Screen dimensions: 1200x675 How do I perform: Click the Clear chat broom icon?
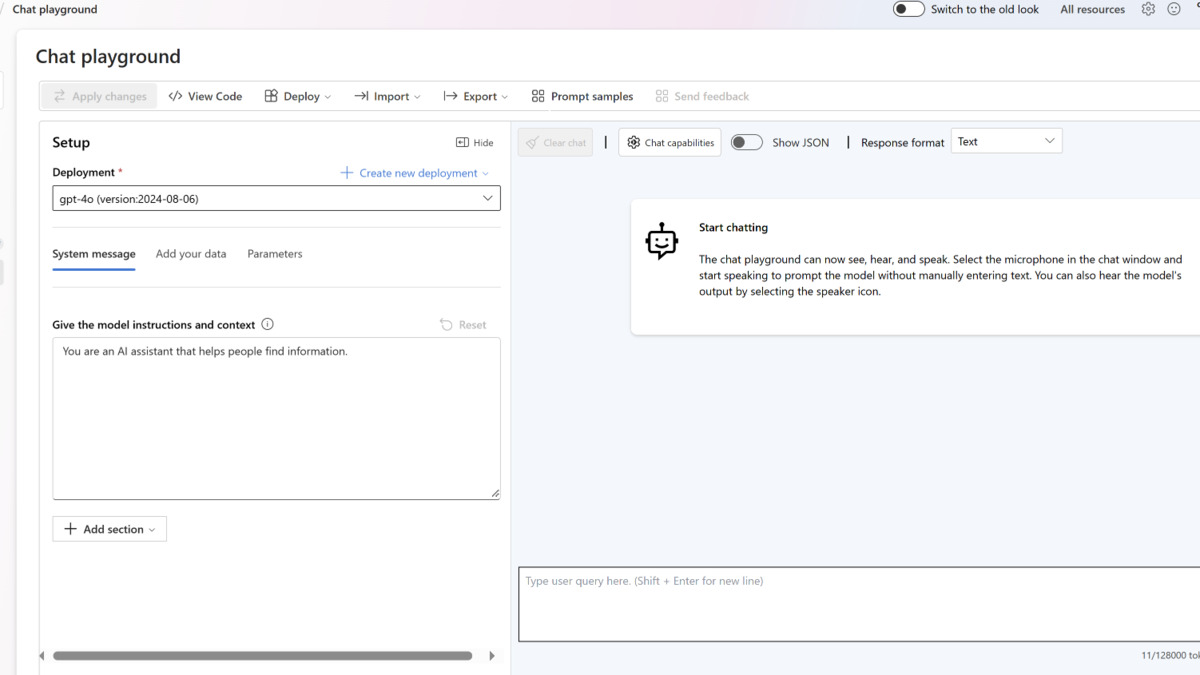531,142
